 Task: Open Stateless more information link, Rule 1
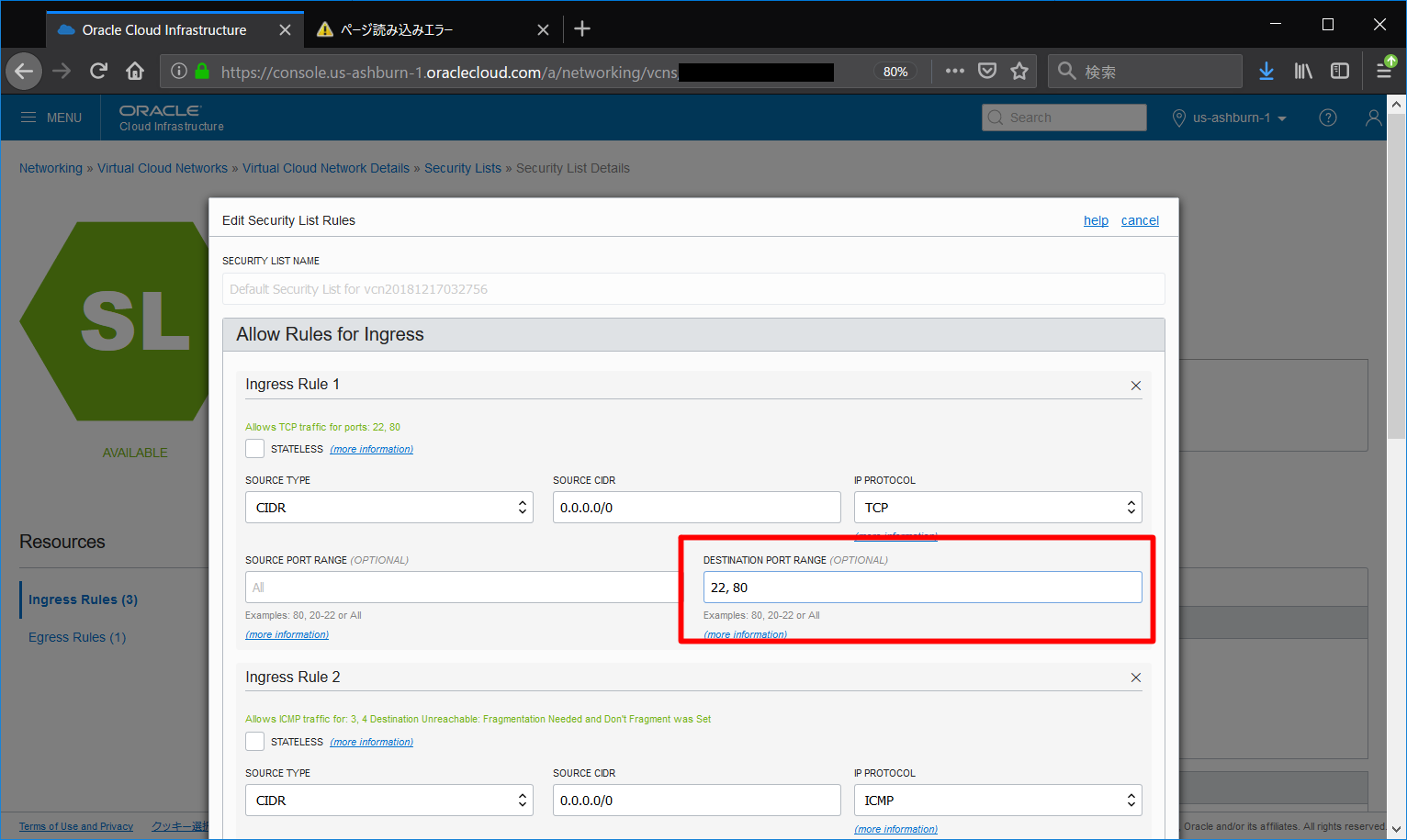(371, 449)
